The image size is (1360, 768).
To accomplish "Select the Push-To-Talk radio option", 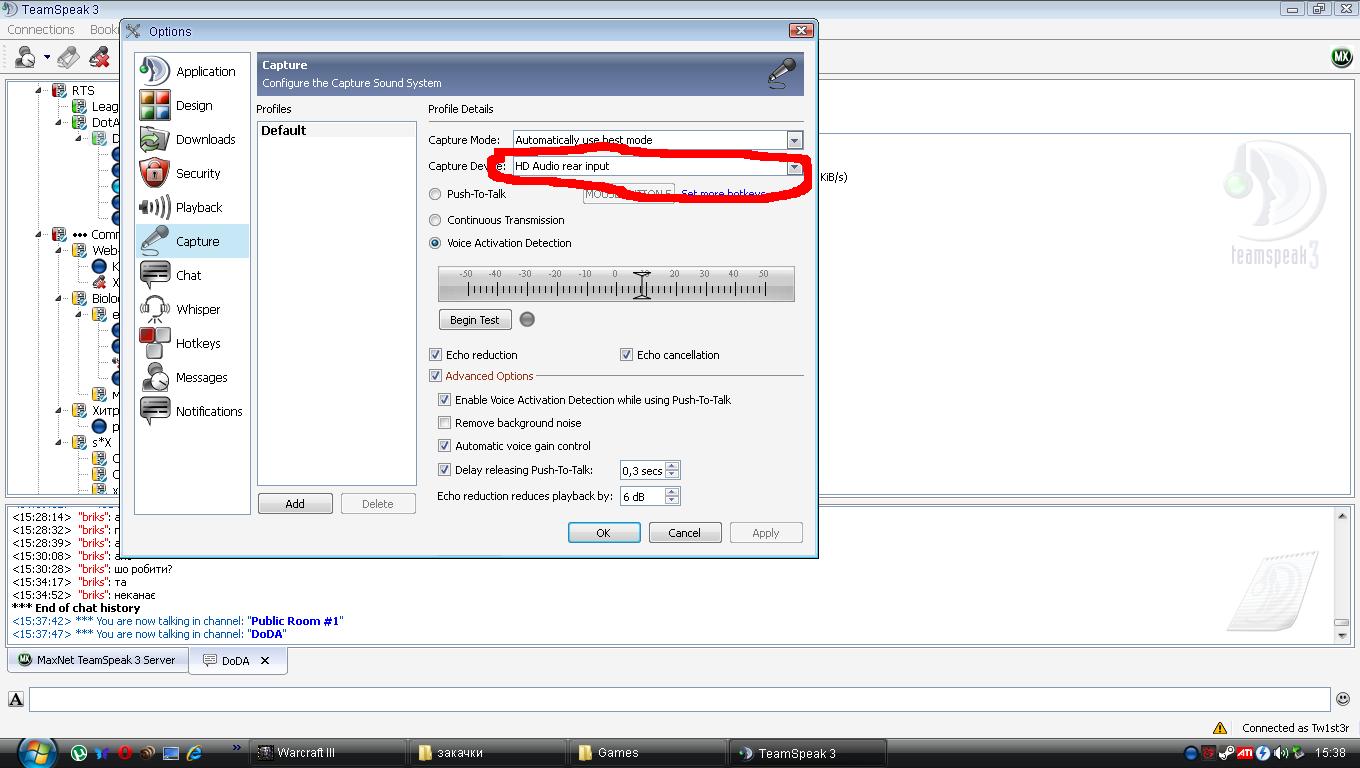I will tap(435, 194).
